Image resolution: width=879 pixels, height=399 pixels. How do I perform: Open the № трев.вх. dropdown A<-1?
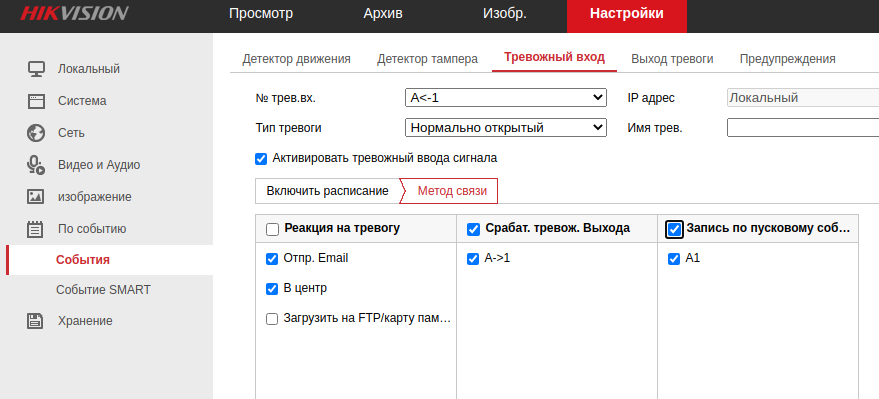506,98
